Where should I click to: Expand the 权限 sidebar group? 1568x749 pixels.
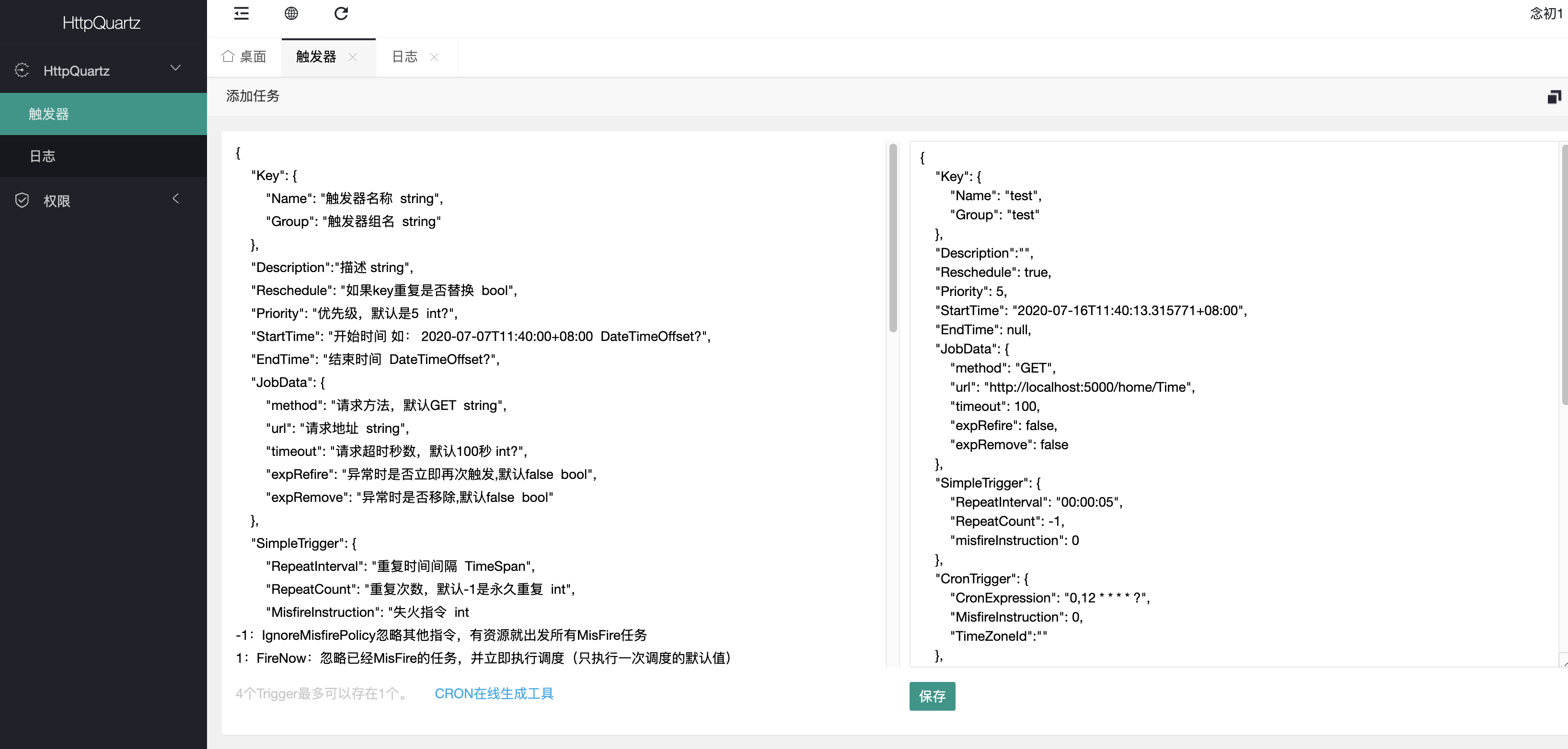click(175, 198)
